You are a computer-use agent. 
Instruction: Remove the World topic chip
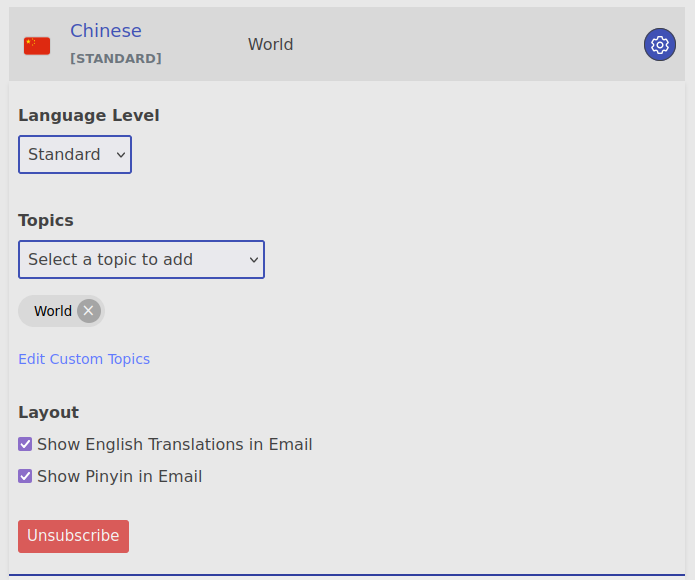89,311
